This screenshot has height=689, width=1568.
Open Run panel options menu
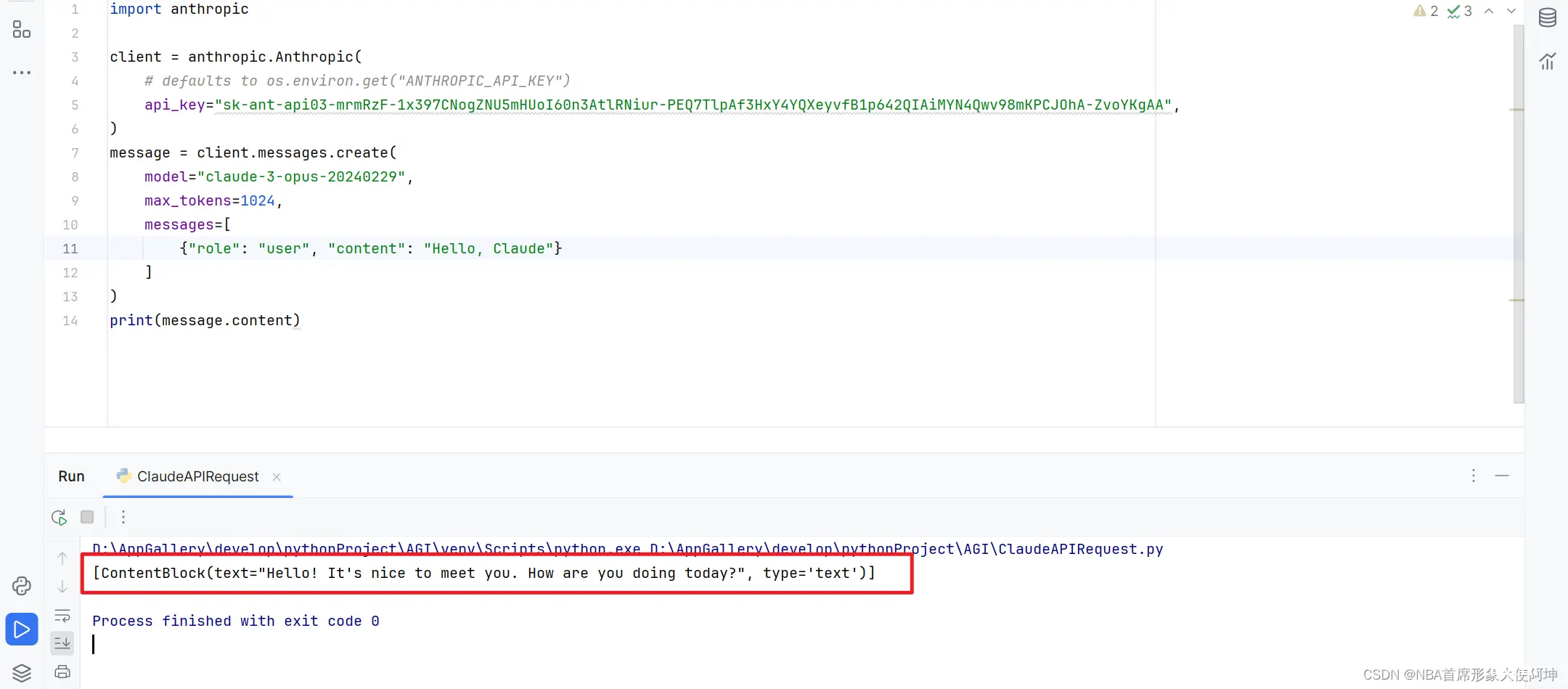tap(1474, 476)
